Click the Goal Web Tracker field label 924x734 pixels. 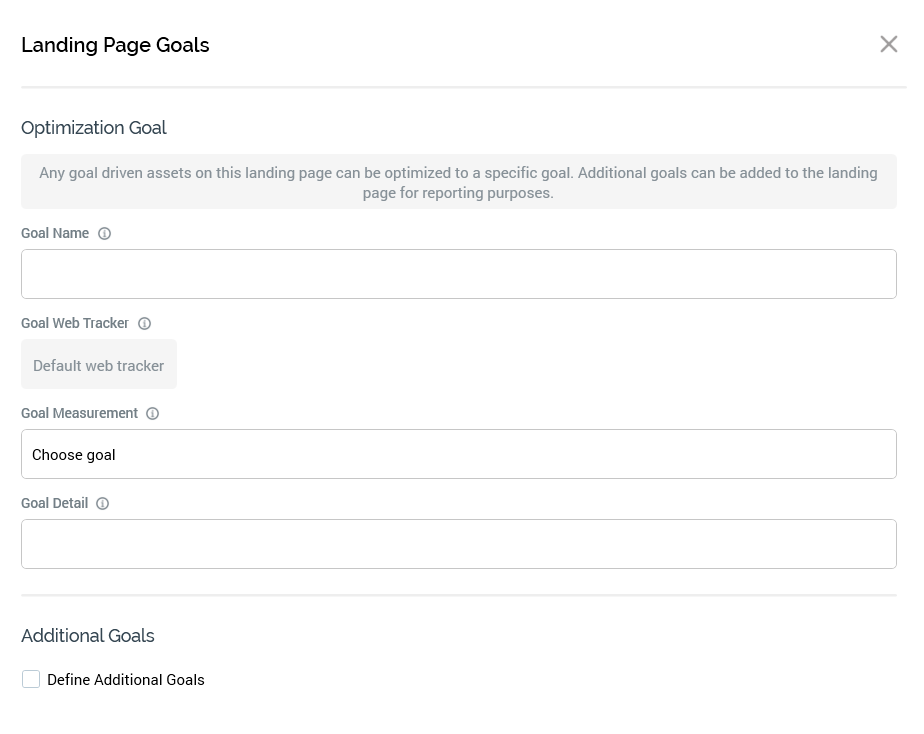click(75, 323)
